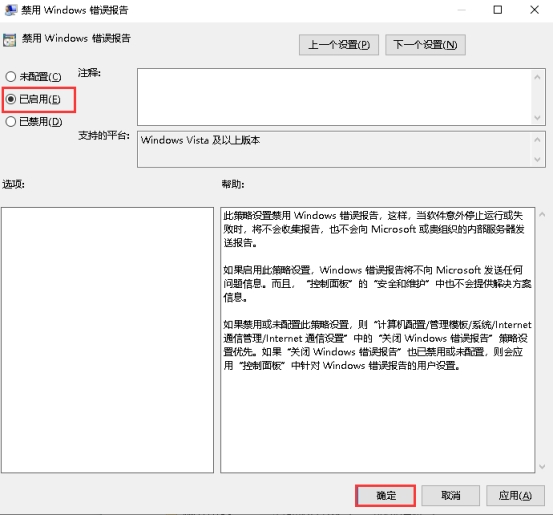Click the comment box's scroll up arrow

point(537,77)
